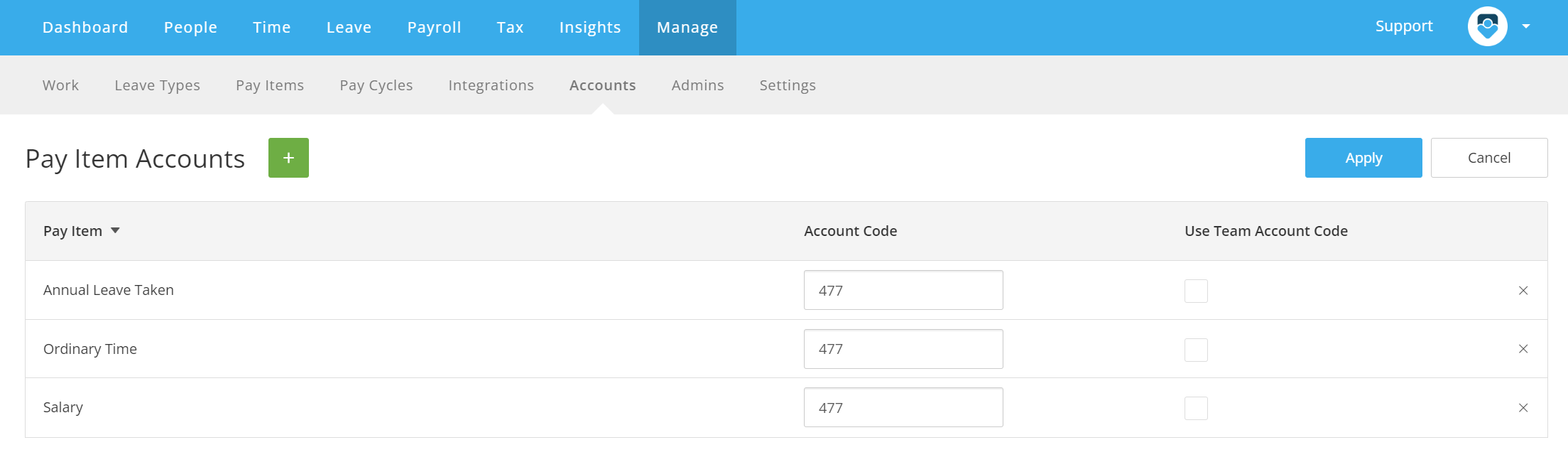Image resolution: width=1568 pixels, height=462 pixels.
Task: Select the Accounts tab
Action: click(x=602, y=85)
